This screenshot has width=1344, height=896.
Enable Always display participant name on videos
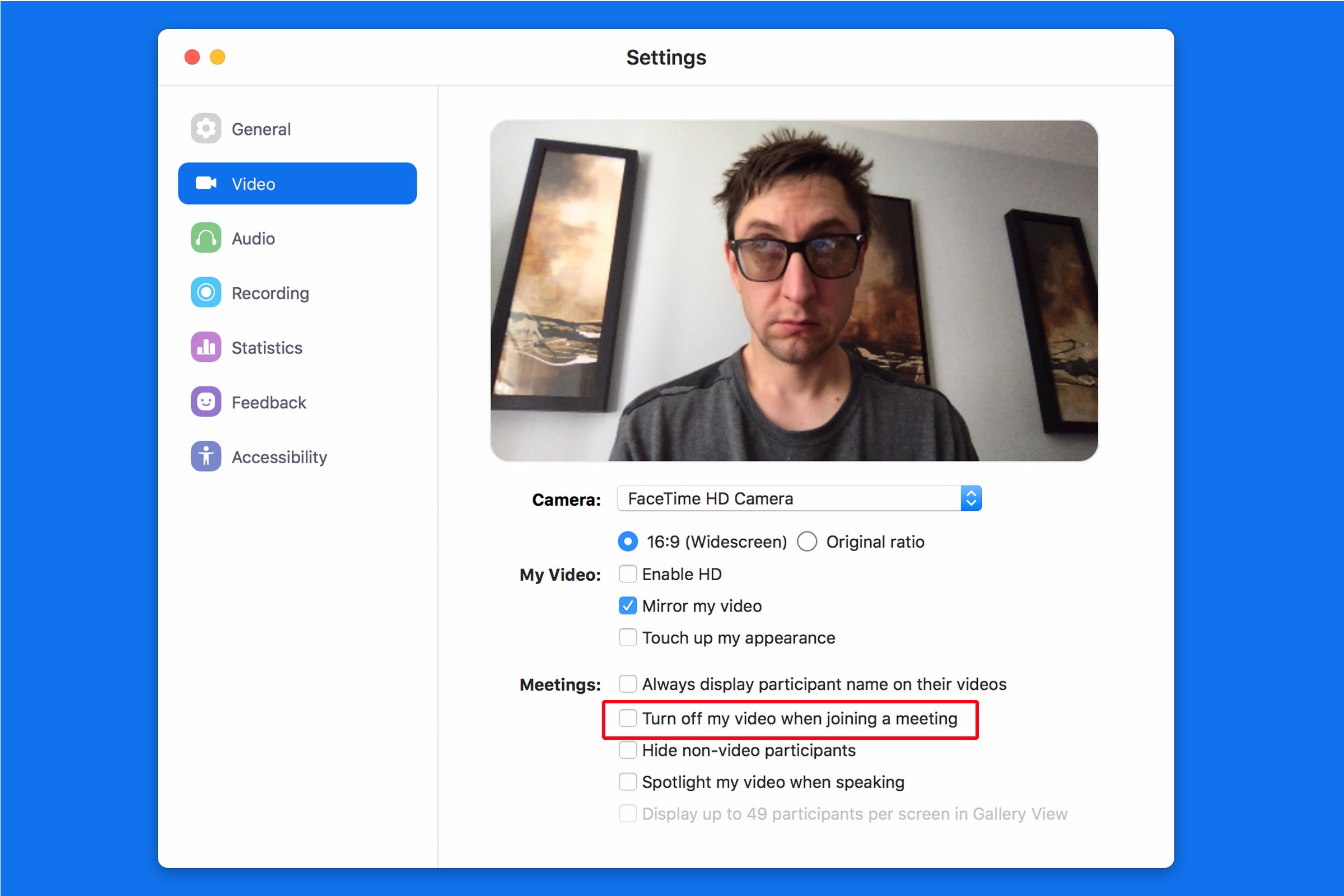628,685
